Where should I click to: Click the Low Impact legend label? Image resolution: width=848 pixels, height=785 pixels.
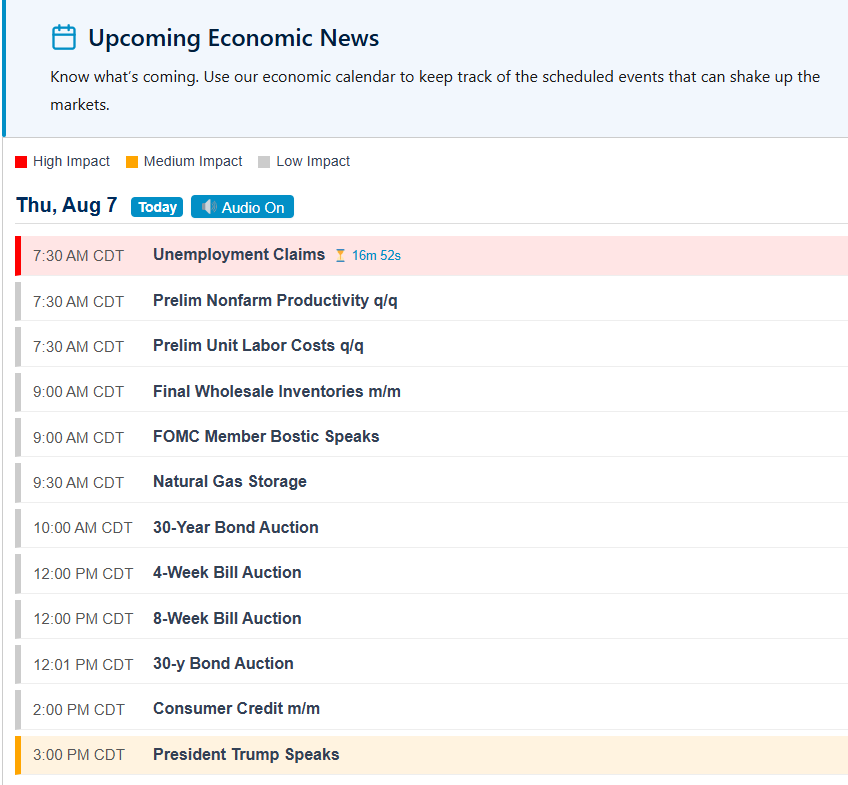pyautogui.click(x=313, y=161)
